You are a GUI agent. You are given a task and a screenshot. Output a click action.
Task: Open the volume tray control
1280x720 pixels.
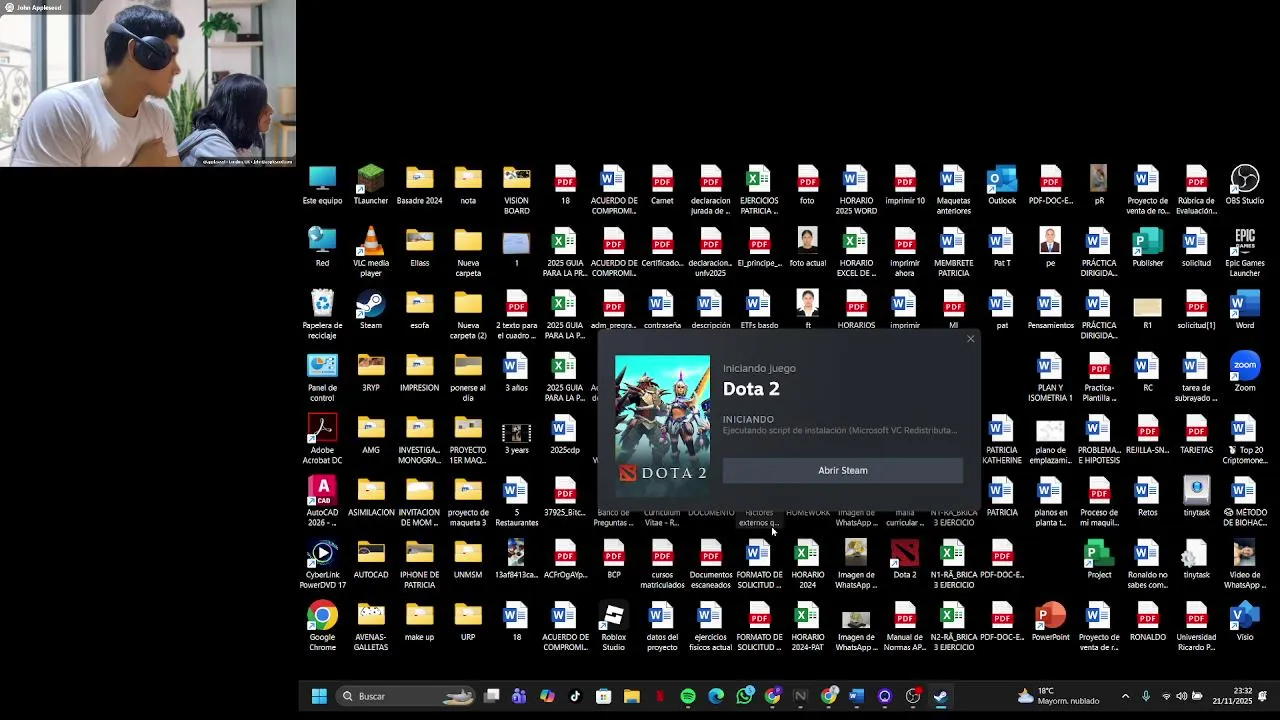(1181, 696)
